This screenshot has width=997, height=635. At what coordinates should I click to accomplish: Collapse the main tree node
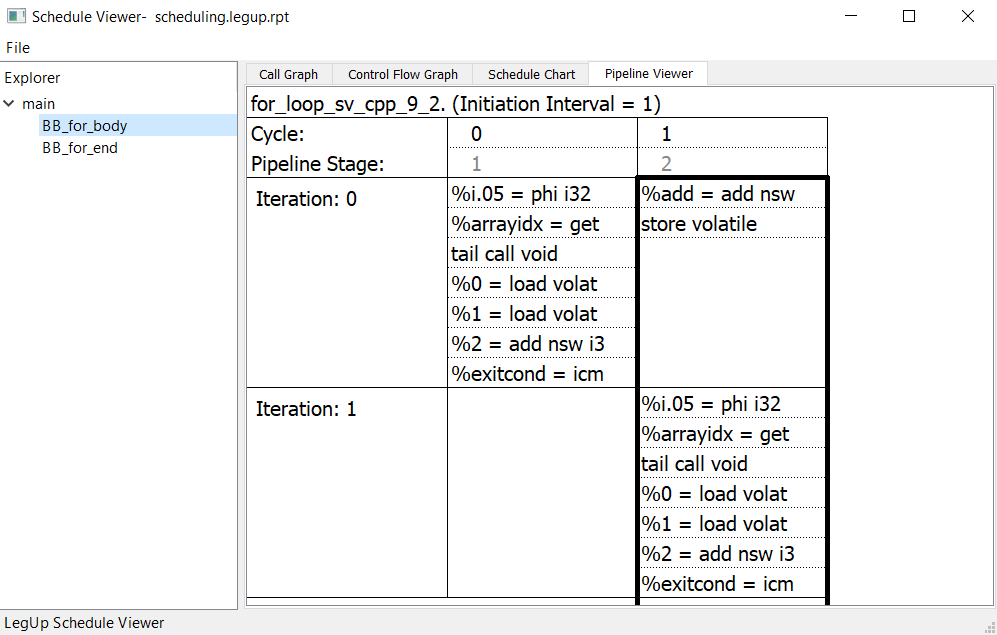tap(9, 104)
